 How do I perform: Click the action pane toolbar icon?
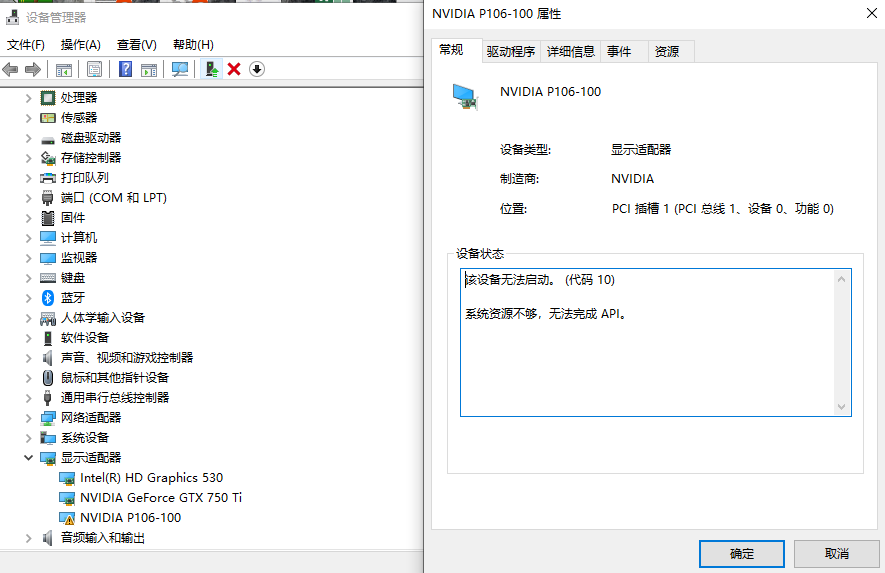click(x=149, y=69)
